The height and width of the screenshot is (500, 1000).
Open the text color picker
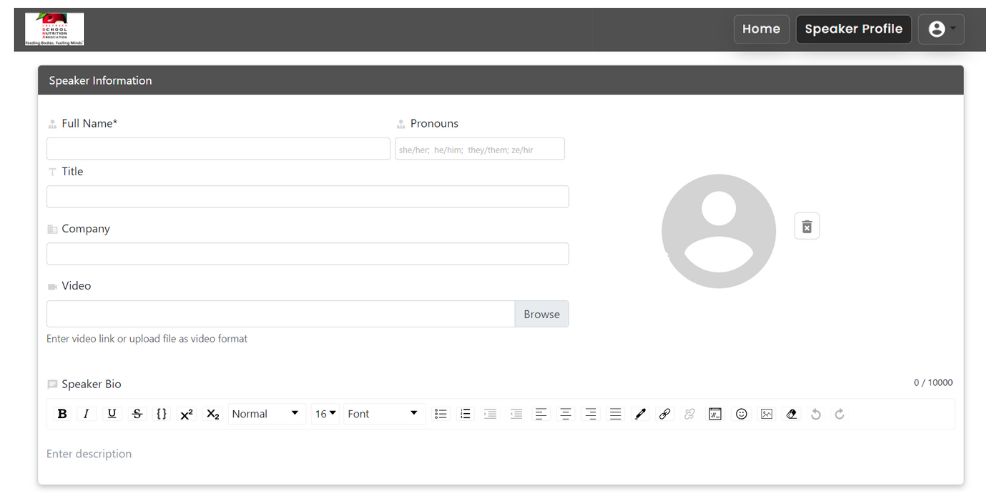[x=640, y=414]
